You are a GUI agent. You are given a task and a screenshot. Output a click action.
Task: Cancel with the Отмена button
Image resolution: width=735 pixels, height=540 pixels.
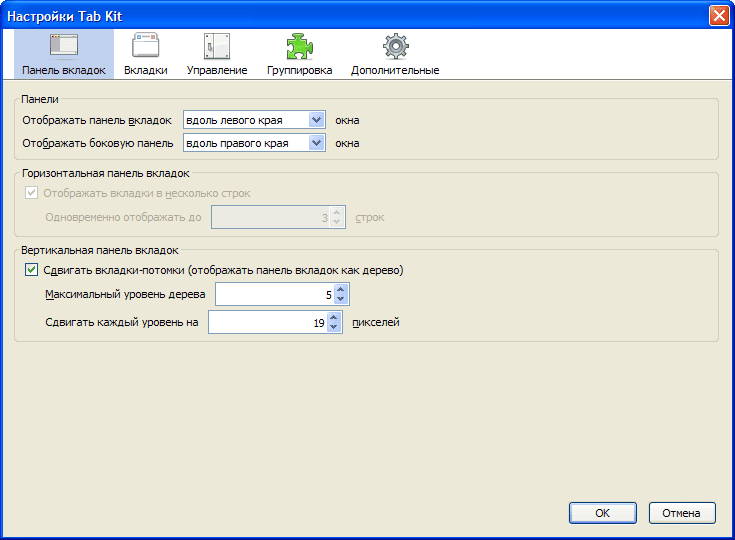pos(682,513)
